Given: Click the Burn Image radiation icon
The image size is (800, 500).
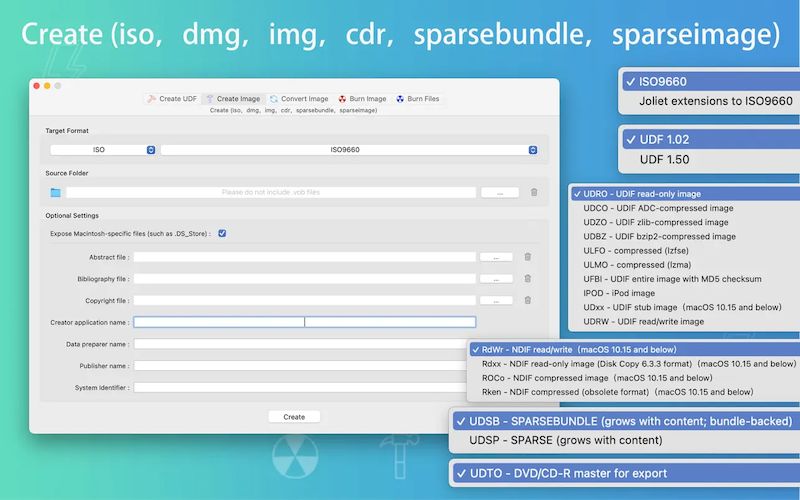Looking at the screenshot, I should click(342, 99).
